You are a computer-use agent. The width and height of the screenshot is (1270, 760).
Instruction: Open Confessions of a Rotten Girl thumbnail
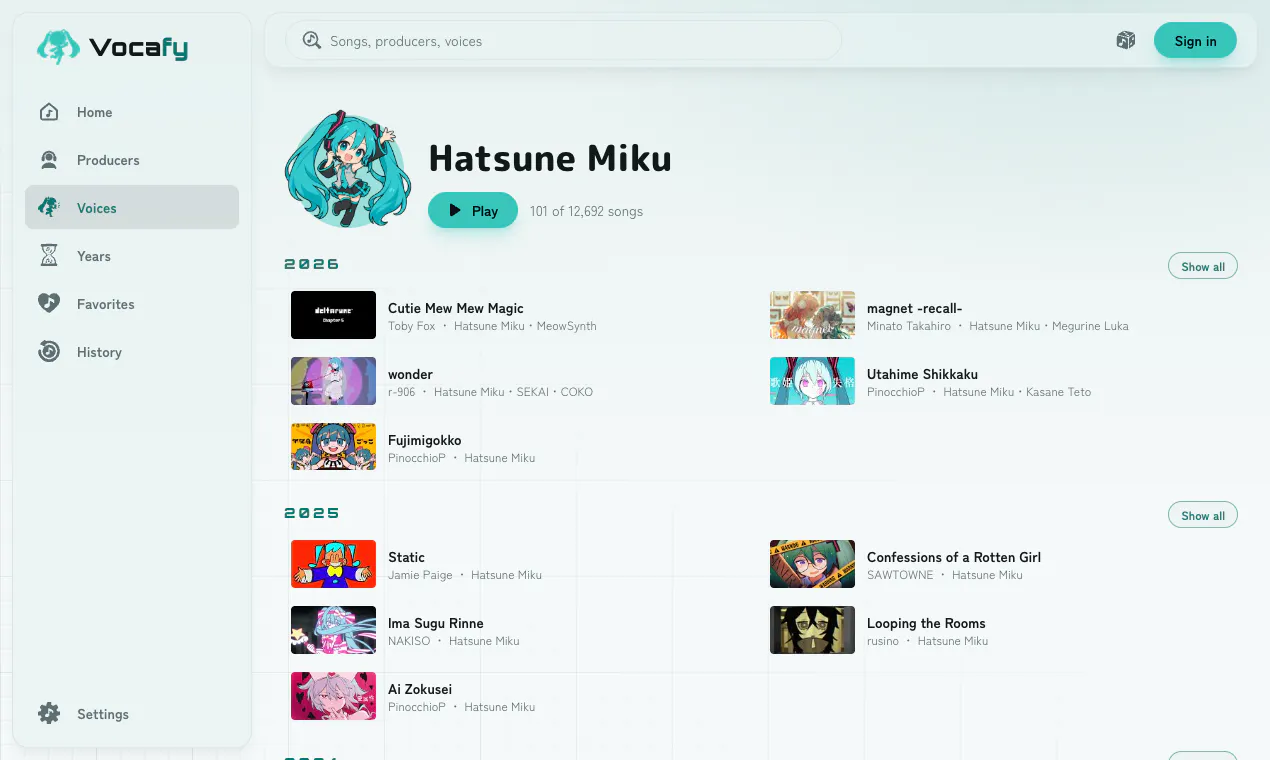coord(812,564)
